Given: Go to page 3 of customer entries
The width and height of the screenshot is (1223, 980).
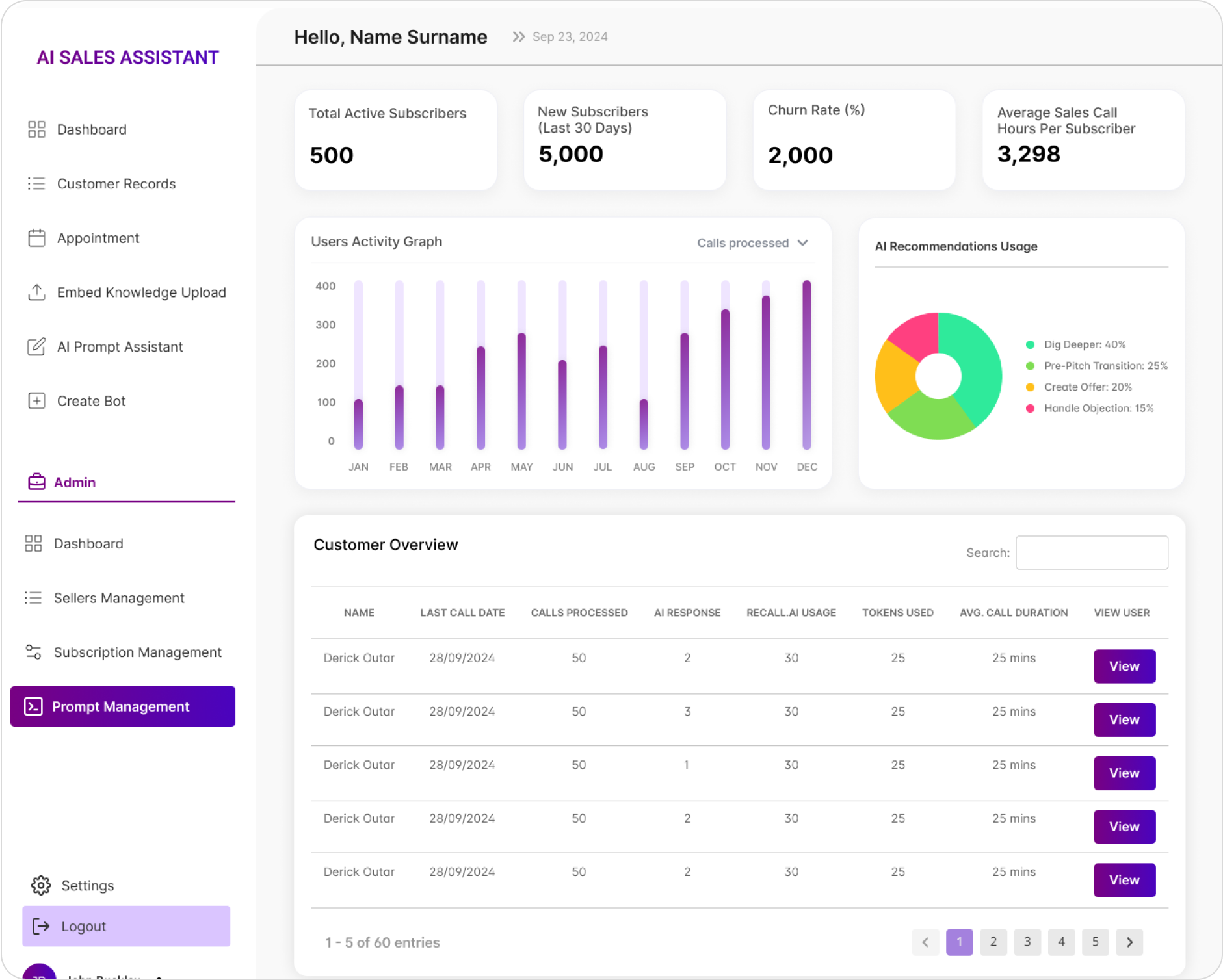Looking at the screenshot, I should pyautogui.click(x=1027, y=942).
